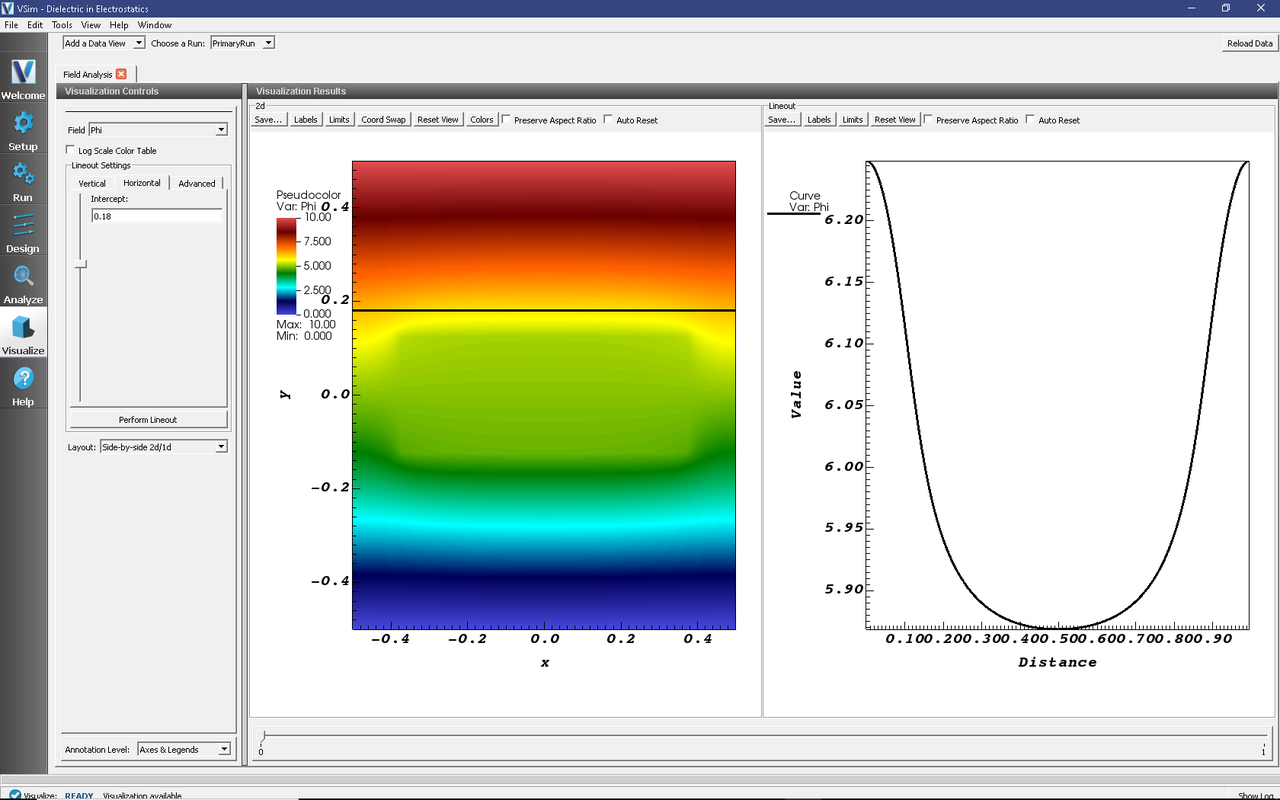
Task: Click the Intercept input field
Action: (156, 215)
